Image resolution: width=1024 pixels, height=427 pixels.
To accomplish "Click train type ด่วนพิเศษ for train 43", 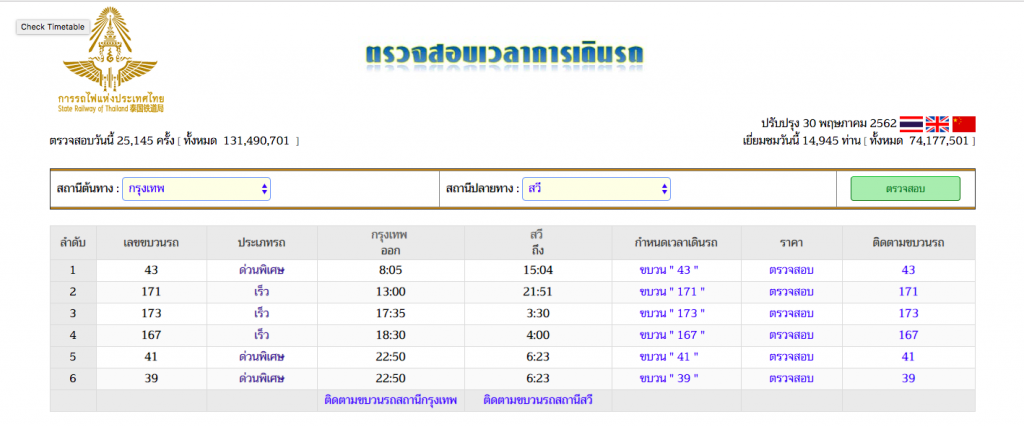I will point(261,270).
